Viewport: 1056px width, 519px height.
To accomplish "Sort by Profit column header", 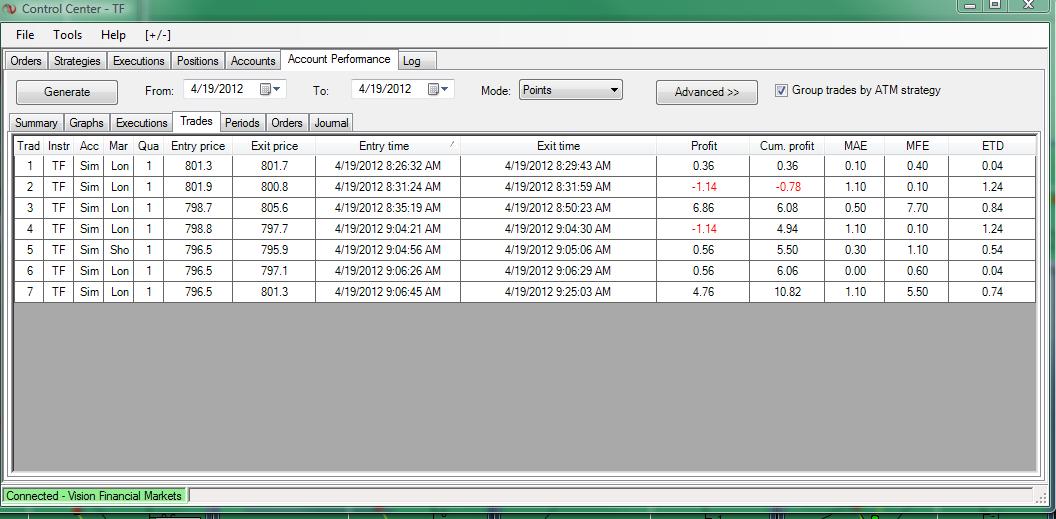I will [x=704, y=146].
